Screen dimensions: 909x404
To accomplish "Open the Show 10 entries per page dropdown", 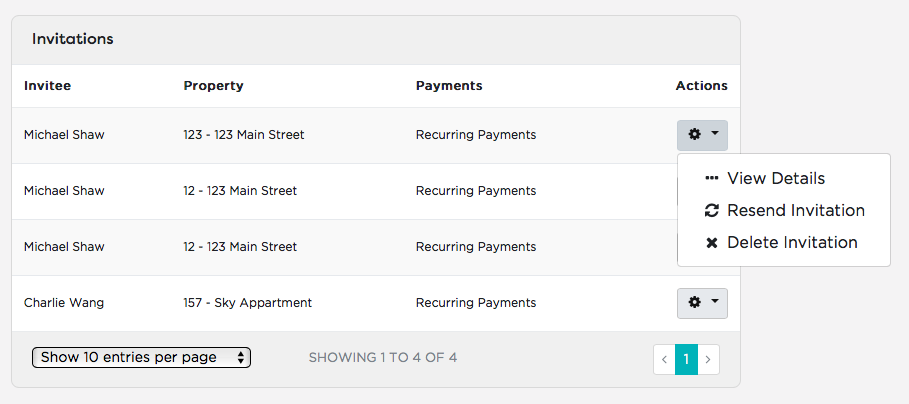I will 141,358.
